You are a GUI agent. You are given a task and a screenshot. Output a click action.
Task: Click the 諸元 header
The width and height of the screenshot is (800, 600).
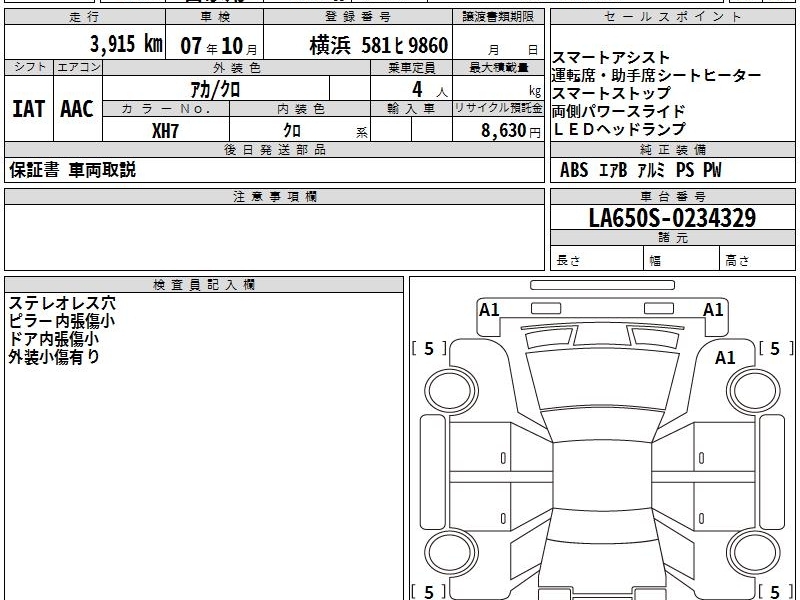pos(672,238)
